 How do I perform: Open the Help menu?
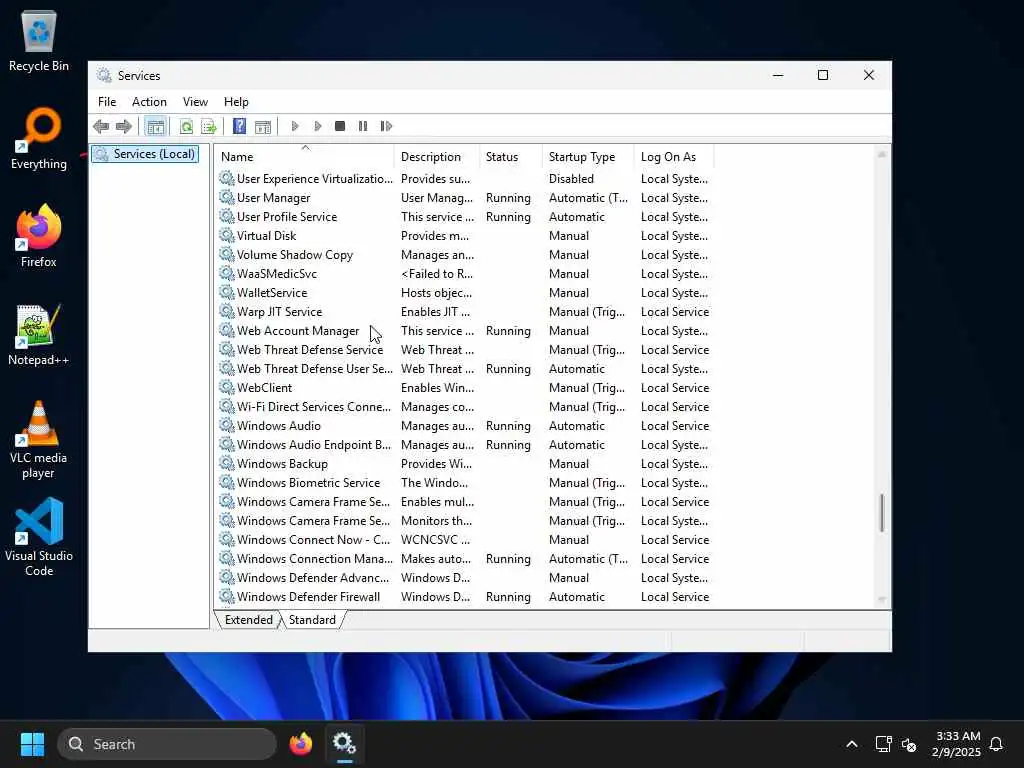(x=236, y=102)
